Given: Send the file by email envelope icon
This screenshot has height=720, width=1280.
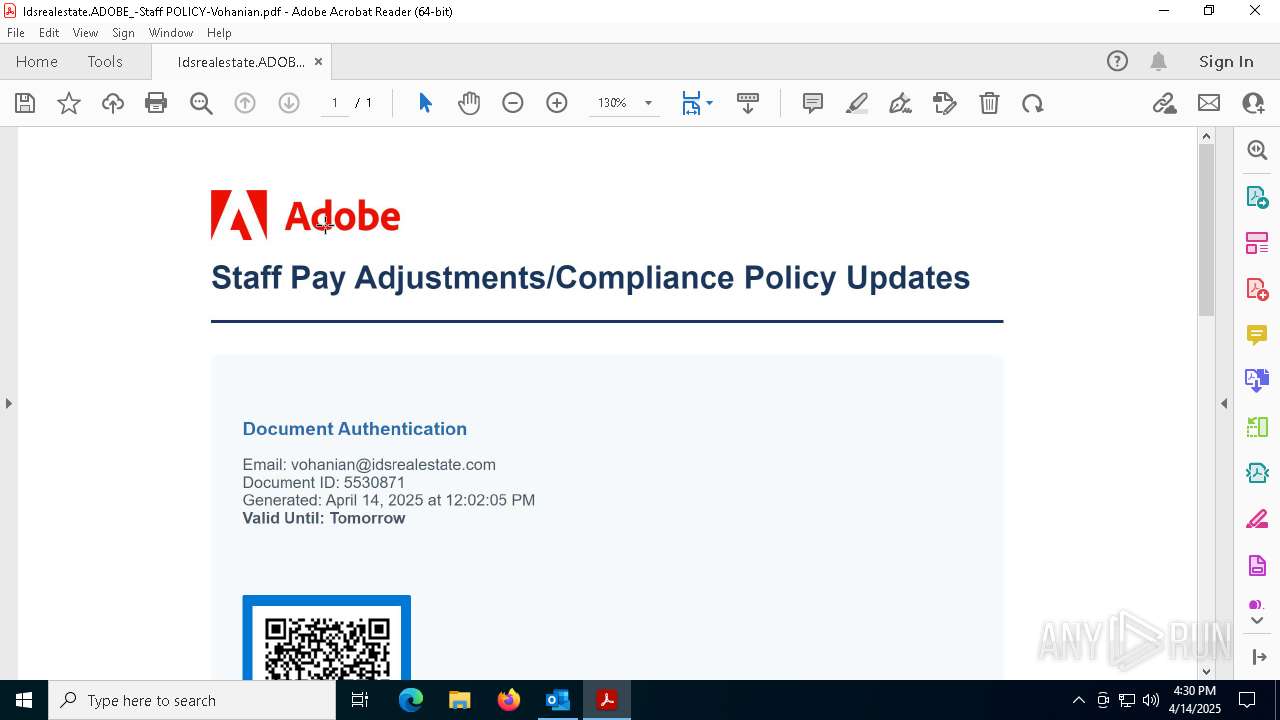Looking at the screenshot, I should 1209,103.
